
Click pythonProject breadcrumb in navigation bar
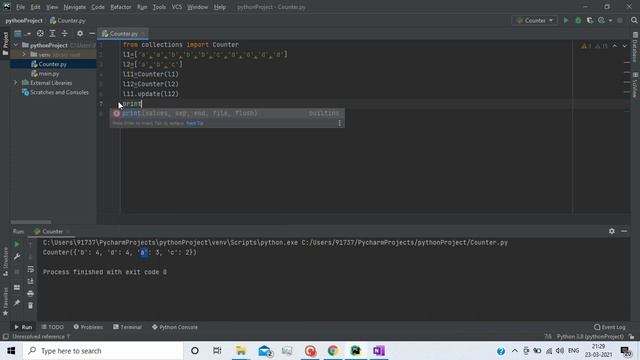[x=24, y=20]
